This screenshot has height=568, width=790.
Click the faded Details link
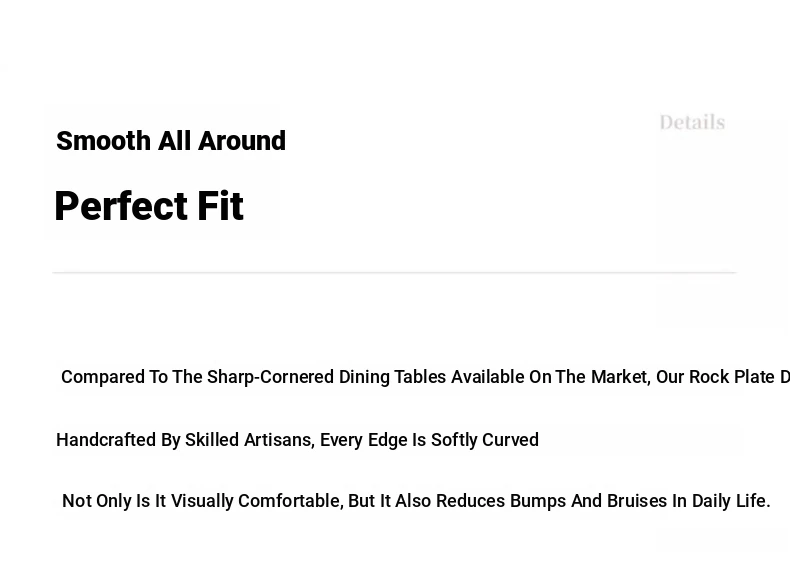[x=692, y=123]
